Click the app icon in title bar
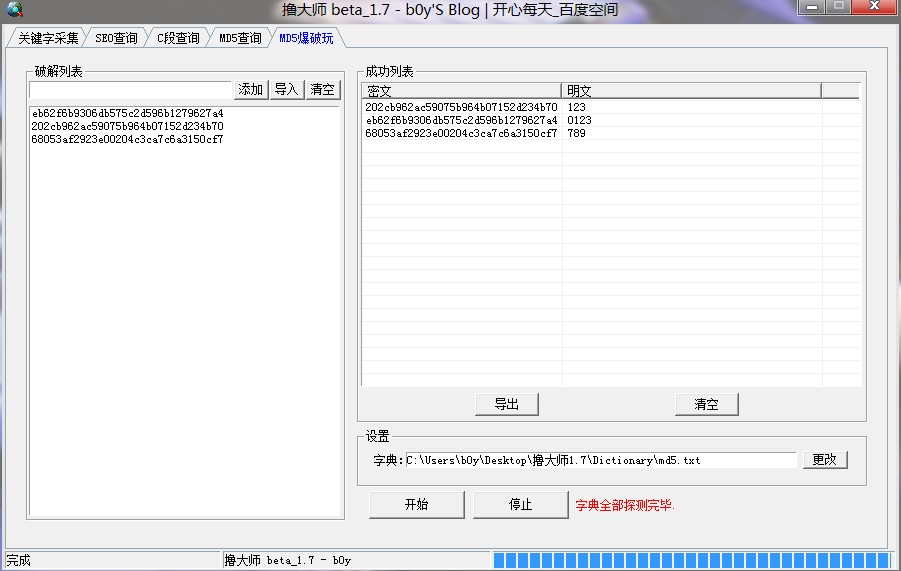 click(x=14, y=9)
